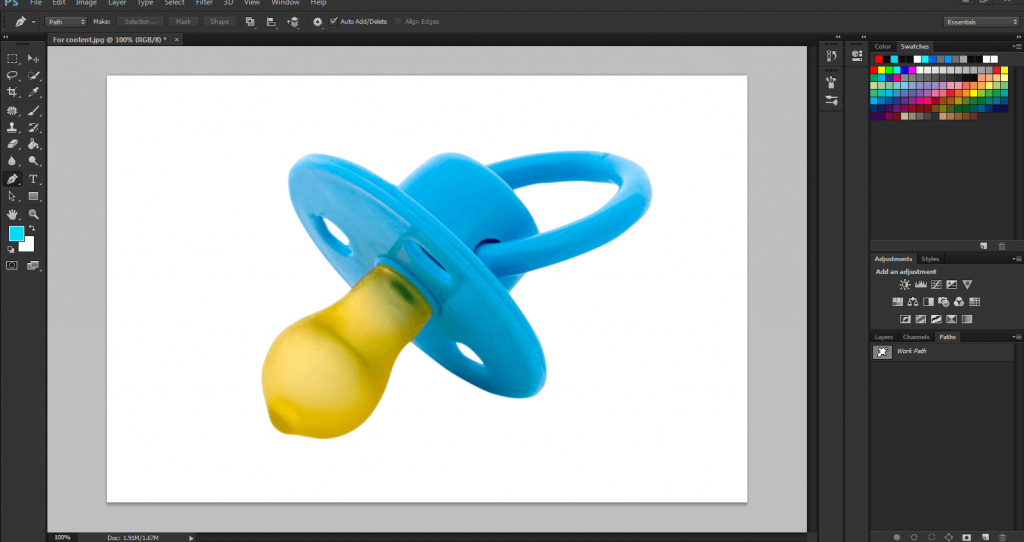Select the History Brush tool
Image resolution: width=1024 pixels, height=542 pixels.
click(33, 128)
